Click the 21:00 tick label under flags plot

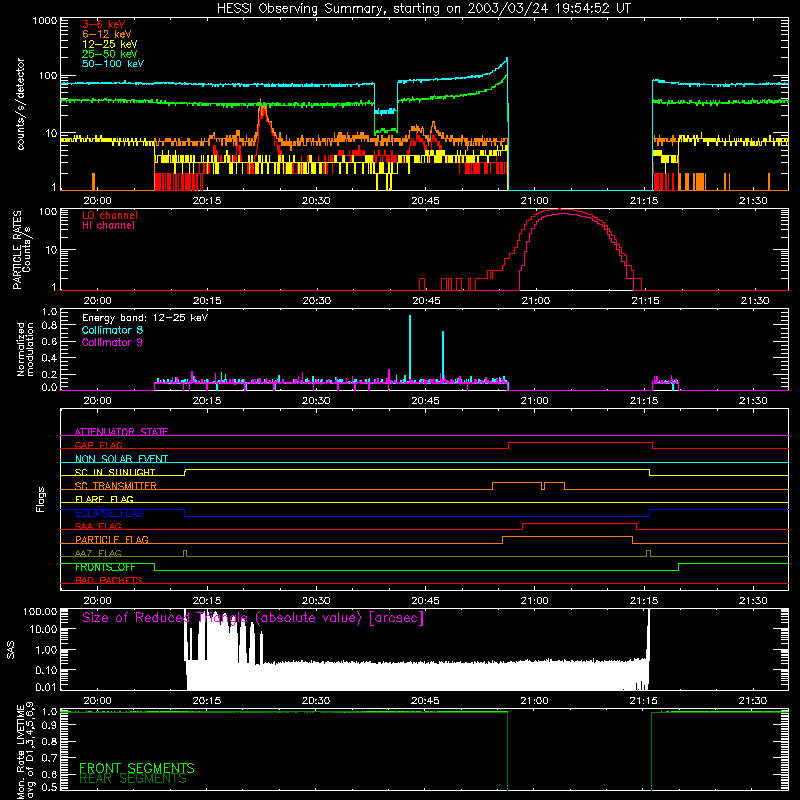[535, 601]
